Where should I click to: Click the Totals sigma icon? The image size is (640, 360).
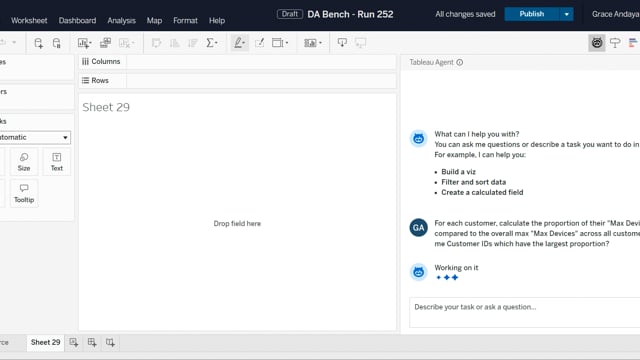coord(210,43)
